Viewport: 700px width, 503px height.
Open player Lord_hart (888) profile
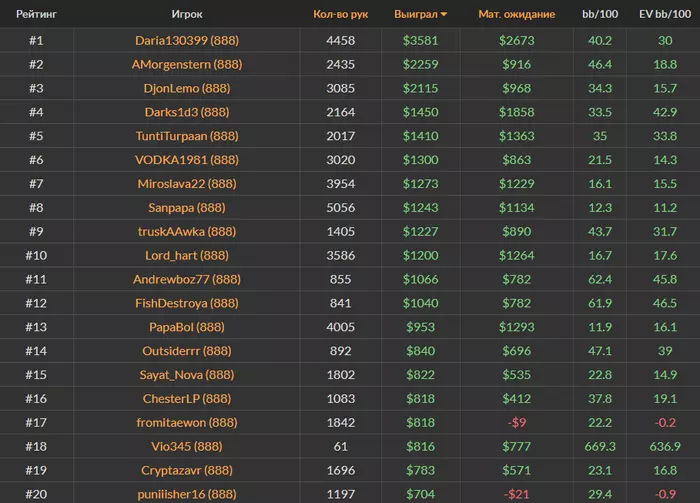[x=187, y=256]
